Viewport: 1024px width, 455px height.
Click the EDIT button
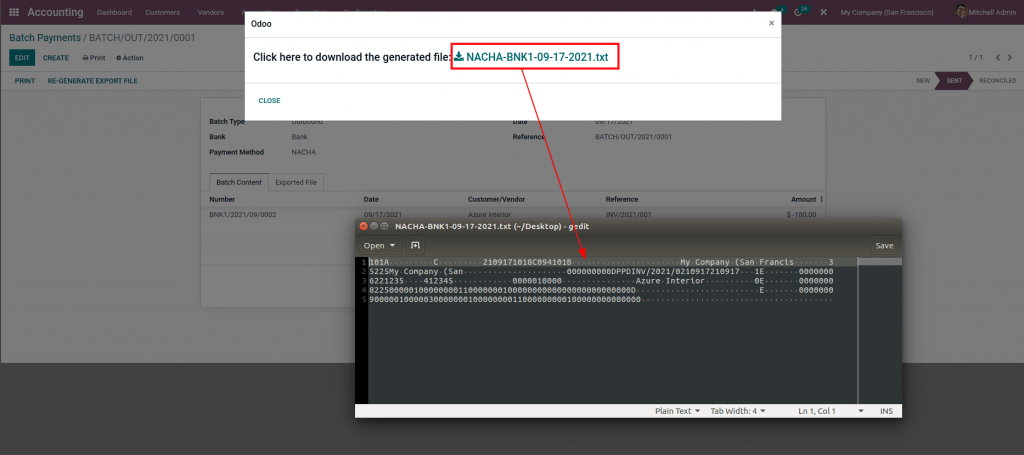22,58
